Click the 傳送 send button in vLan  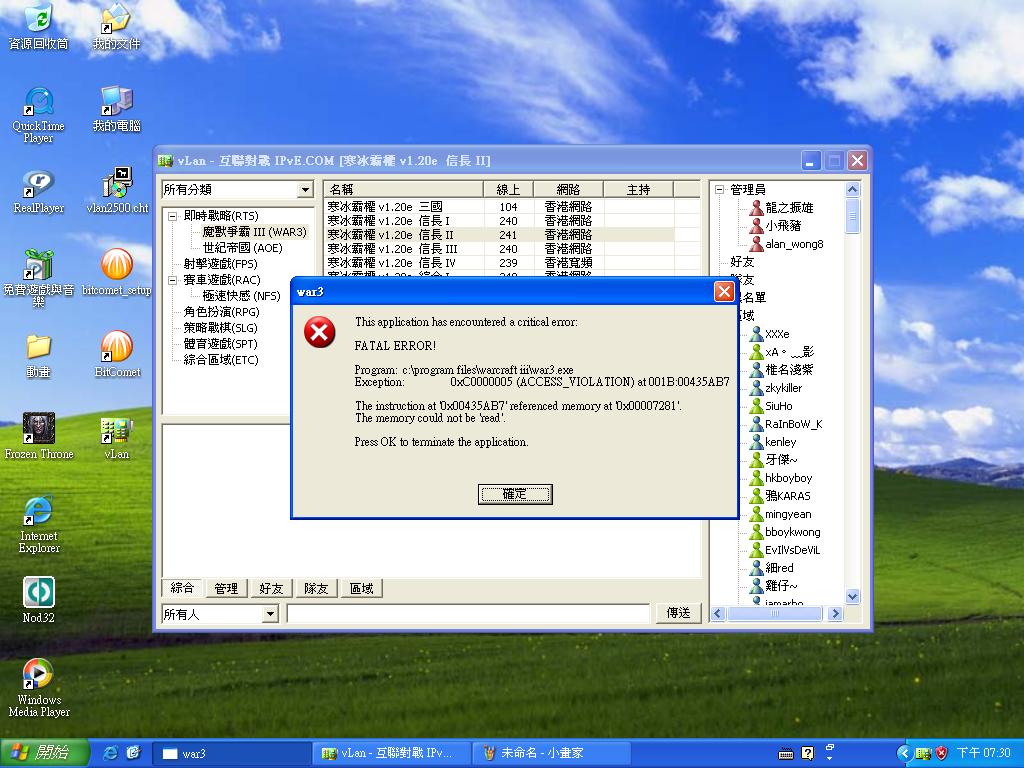678,613
